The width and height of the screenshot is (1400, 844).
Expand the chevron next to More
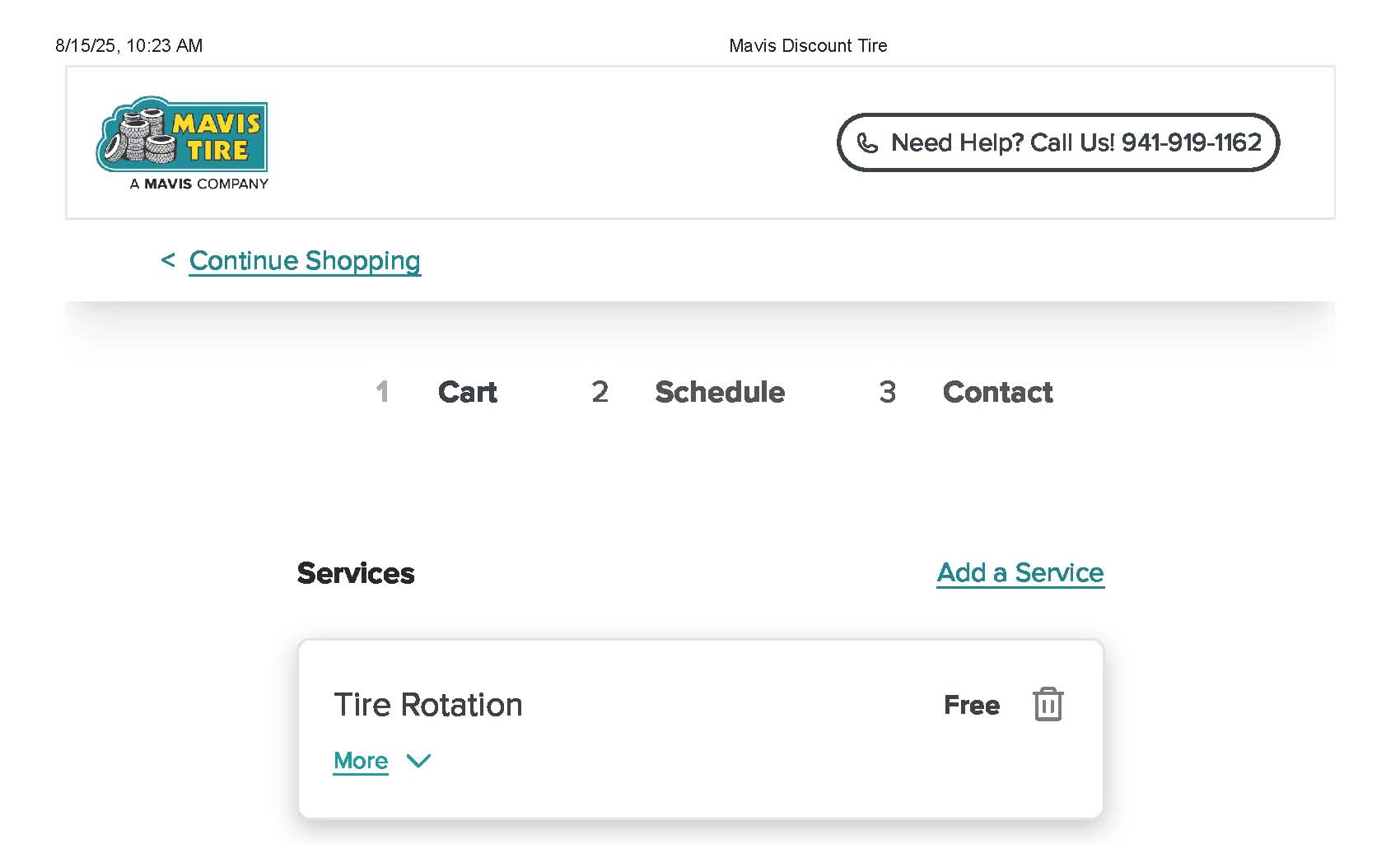click(x=418, y=761)
